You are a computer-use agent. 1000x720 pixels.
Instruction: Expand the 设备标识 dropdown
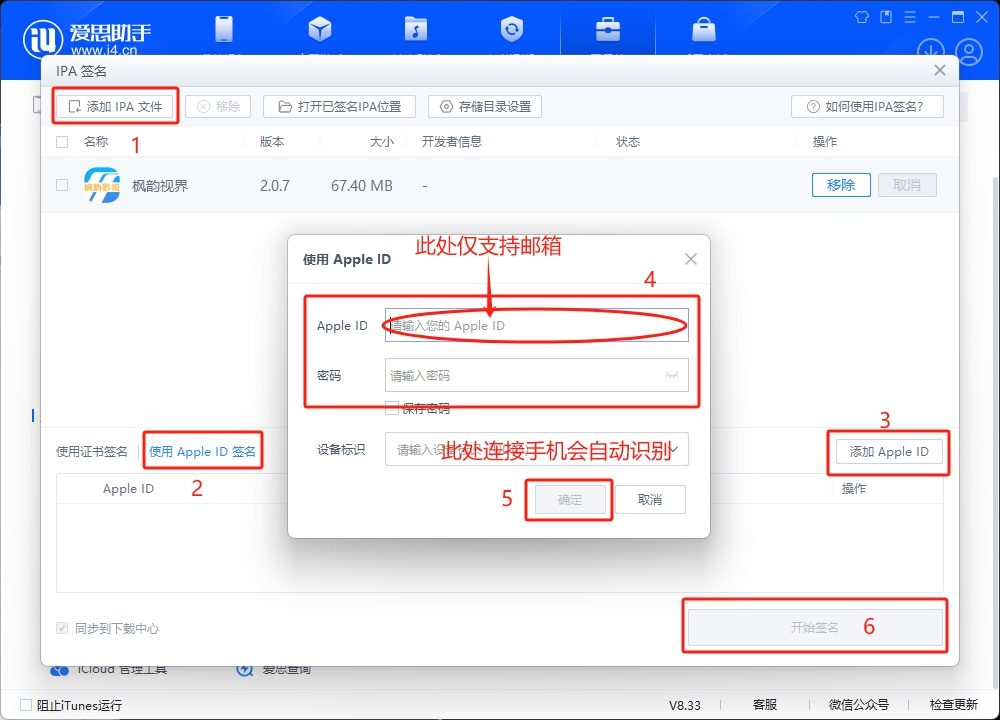(675, 450)
